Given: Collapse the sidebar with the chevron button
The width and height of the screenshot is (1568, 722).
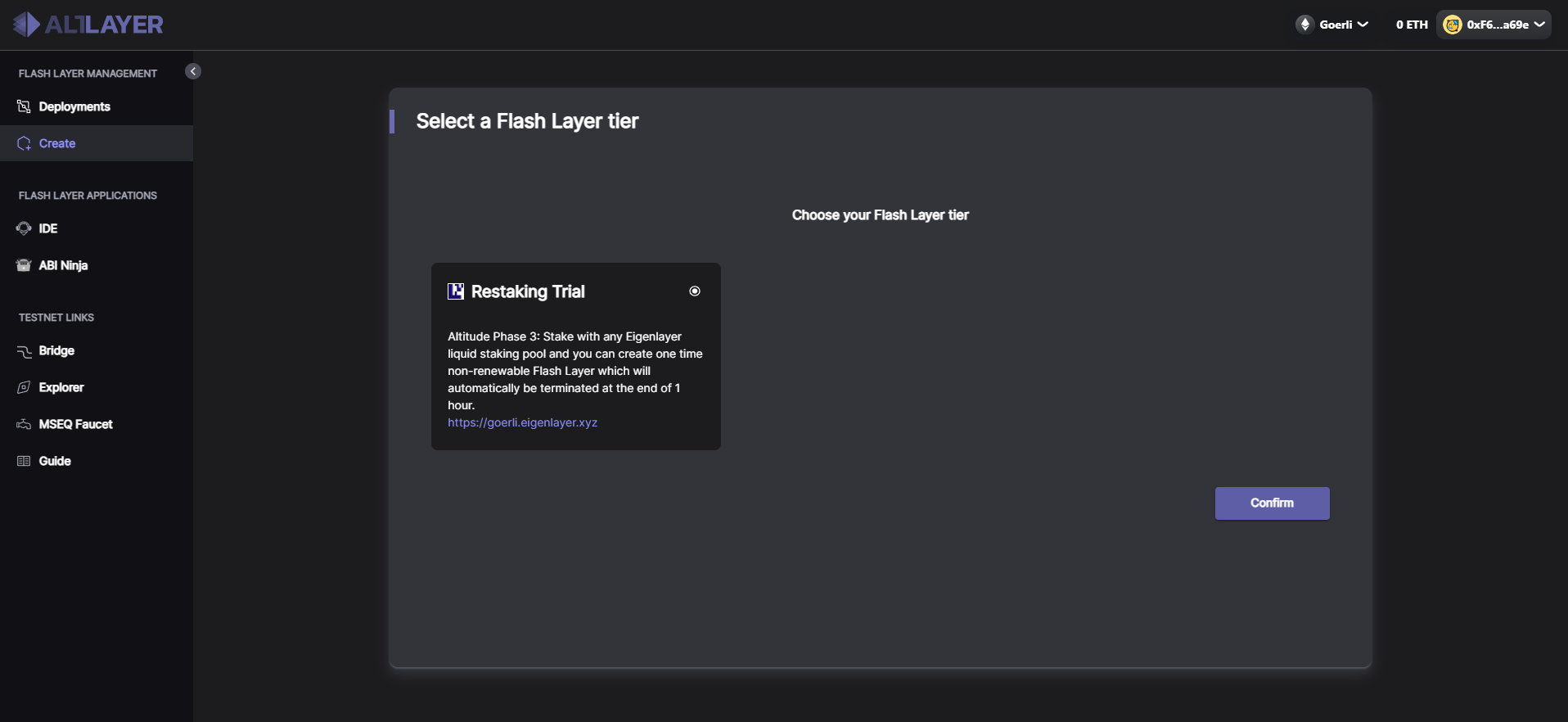Looking at the screenshot, I should (193, 71).
